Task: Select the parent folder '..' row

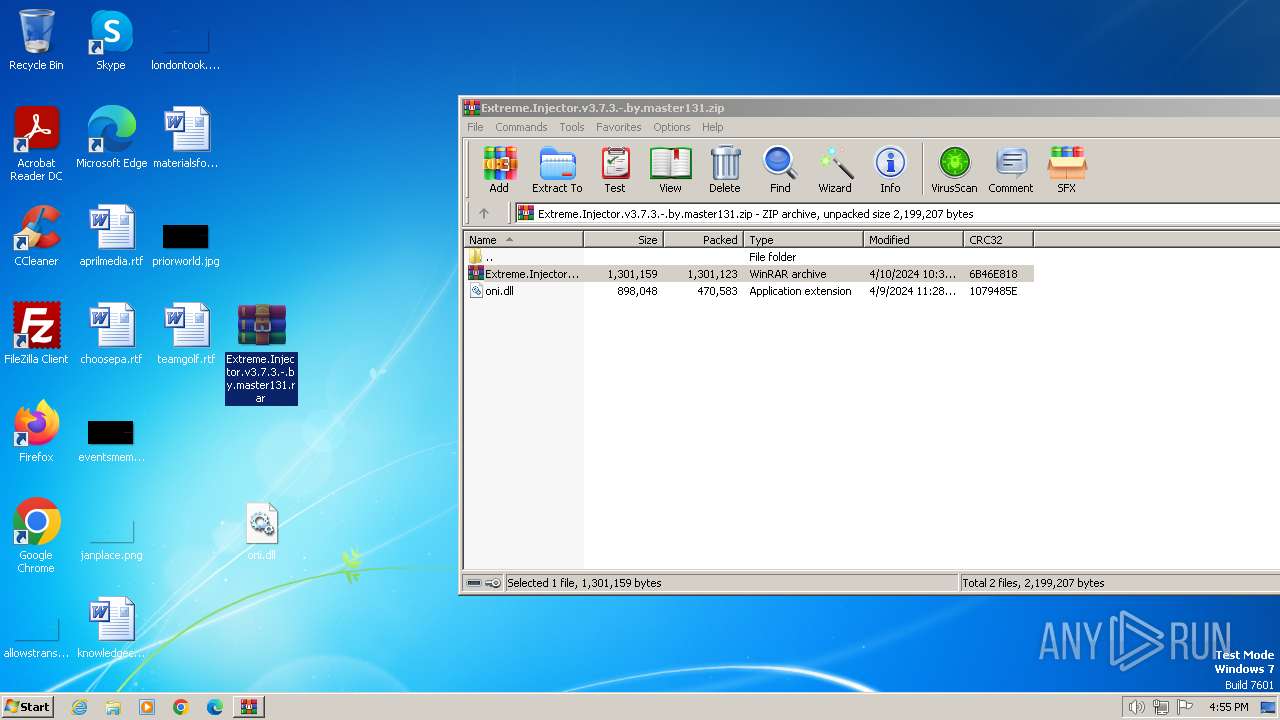Action: point(748,257)
